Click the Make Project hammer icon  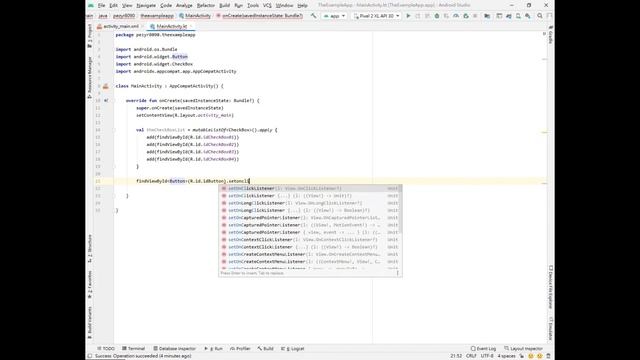pyautogui.click(x=313, y=16)
